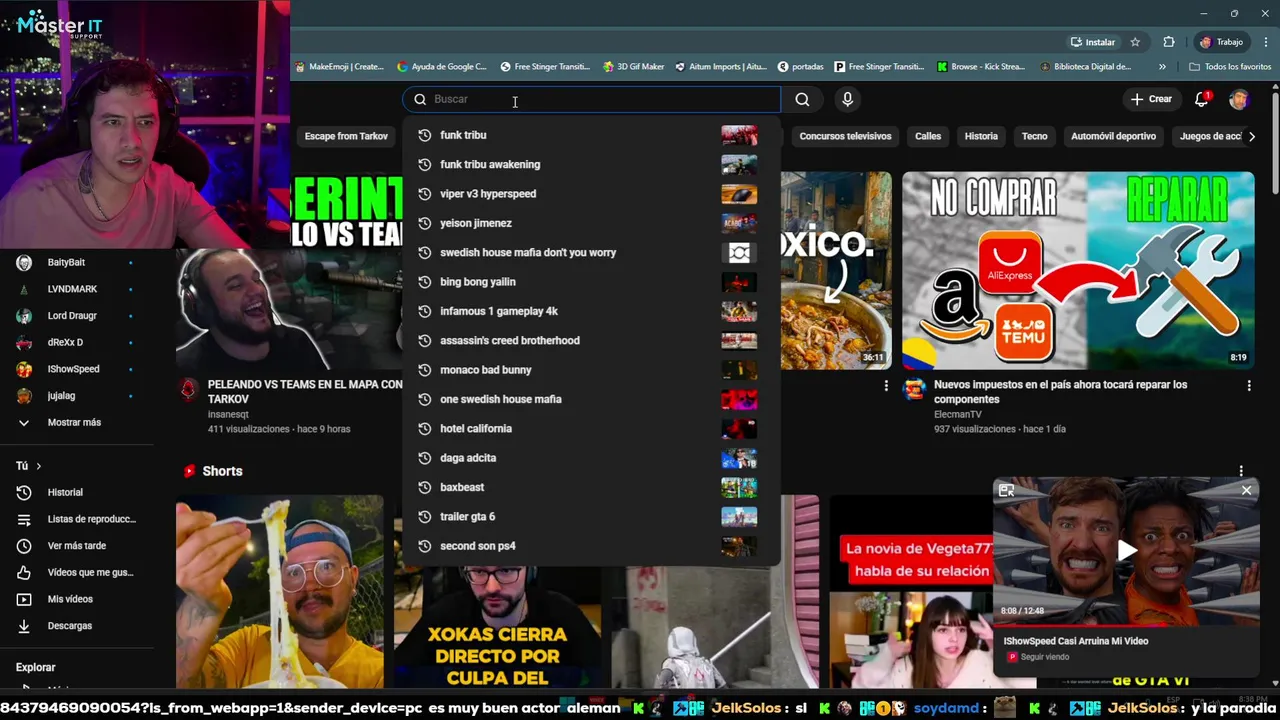Click the Crear button

click(x=1151, y=99)
